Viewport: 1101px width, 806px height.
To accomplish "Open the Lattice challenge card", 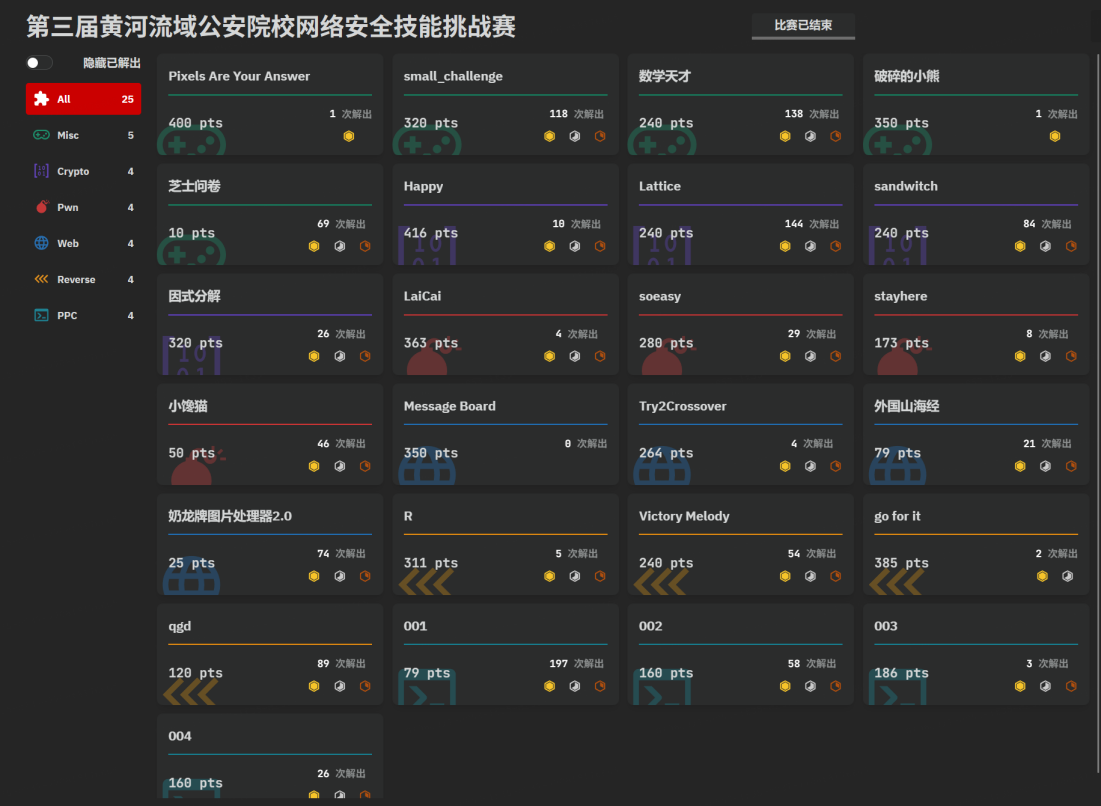I will tap(740, 214).
